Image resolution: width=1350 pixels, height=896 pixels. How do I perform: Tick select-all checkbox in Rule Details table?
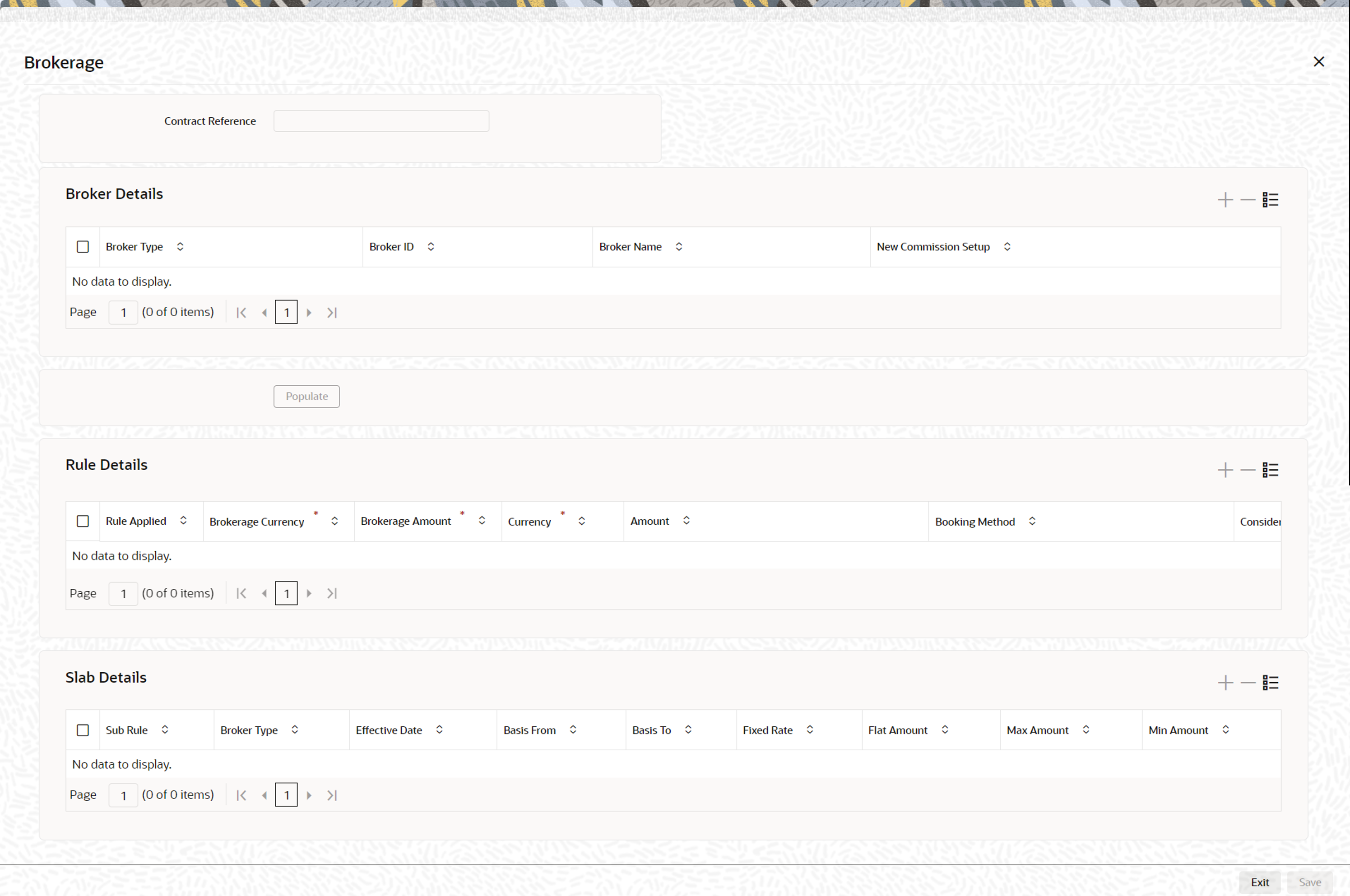(x=83, y=521)
